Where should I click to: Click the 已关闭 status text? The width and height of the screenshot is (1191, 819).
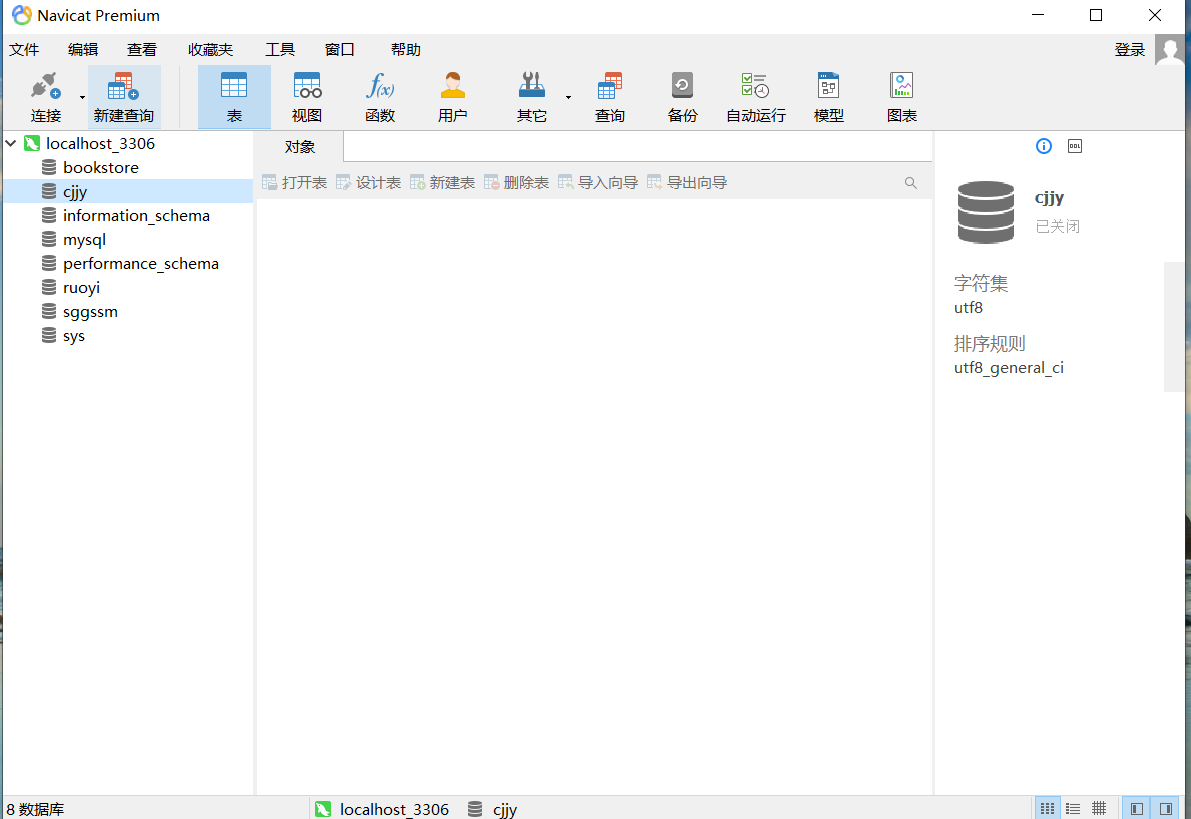click(x=1057, y=226)
